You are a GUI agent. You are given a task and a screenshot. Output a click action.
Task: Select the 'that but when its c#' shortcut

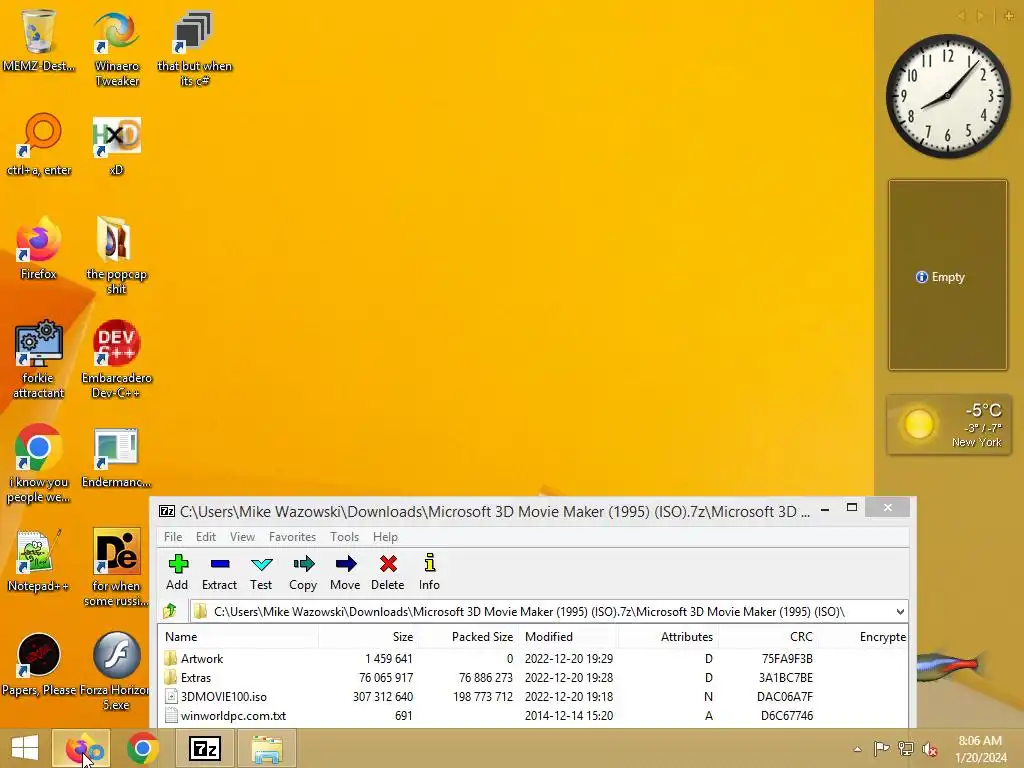pyautogui.click(x=194, y=49)
